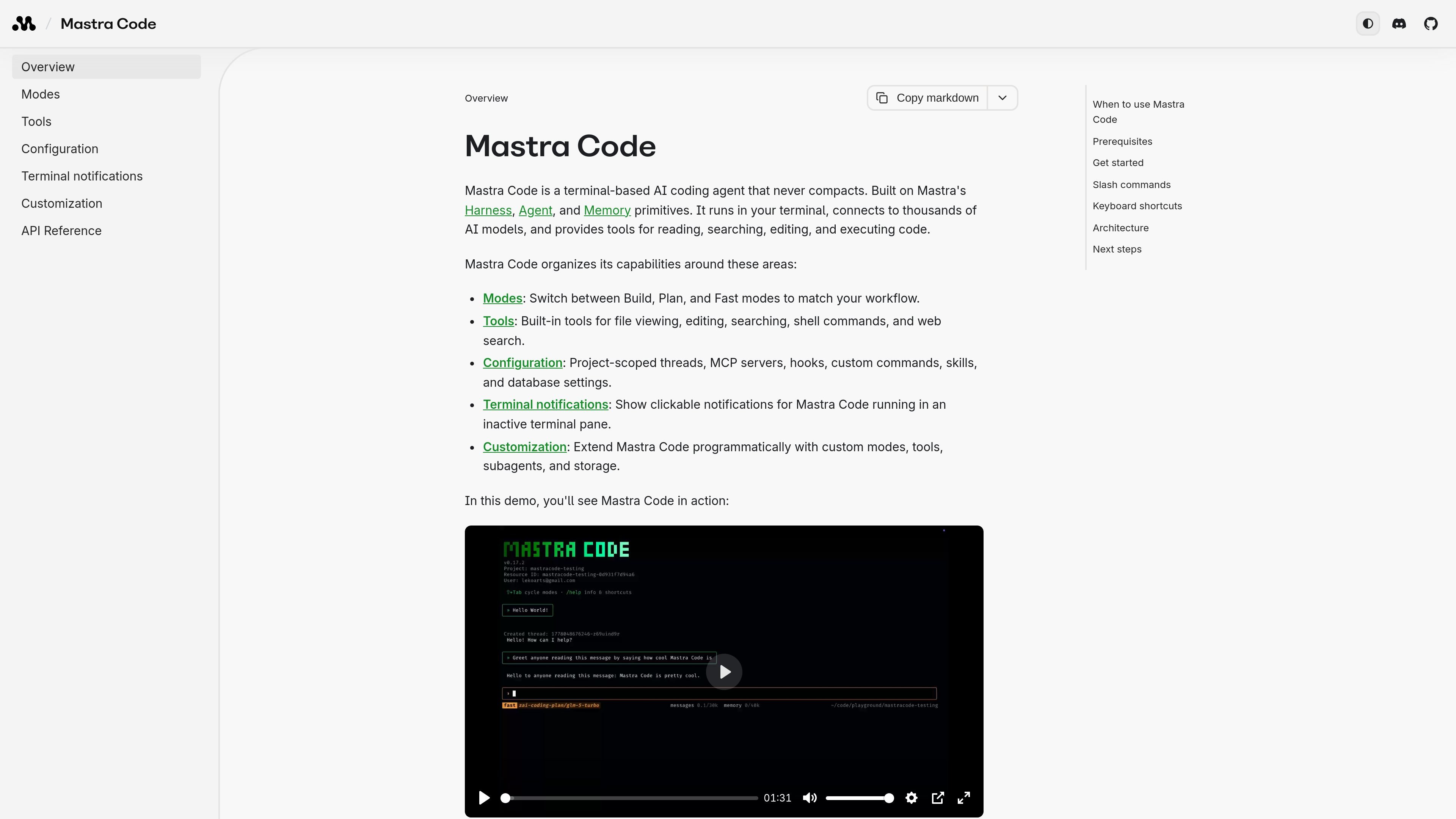Click the Mastra logo icon
The width and height of the screenshot is (1456, 819).
(x=24, y=24)
